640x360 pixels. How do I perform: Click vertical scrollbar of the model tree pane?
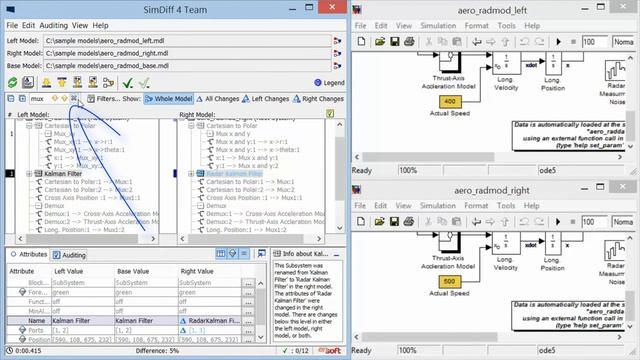340,168
